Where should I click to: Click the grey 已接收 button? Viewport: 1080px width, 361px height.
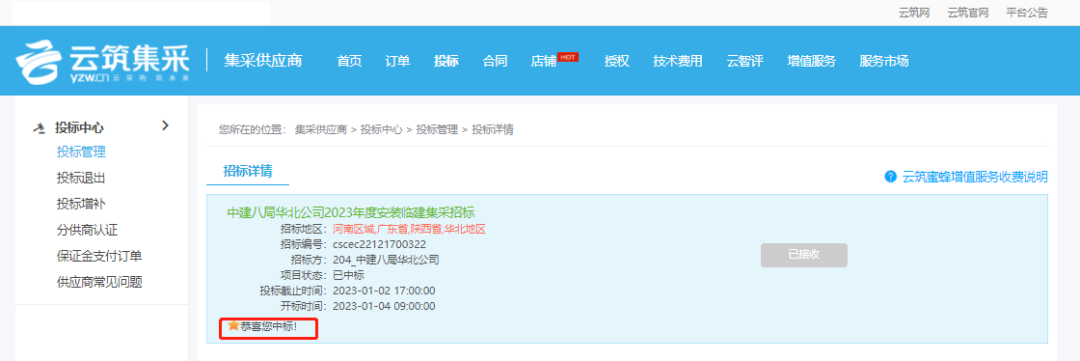pos(804,255)
